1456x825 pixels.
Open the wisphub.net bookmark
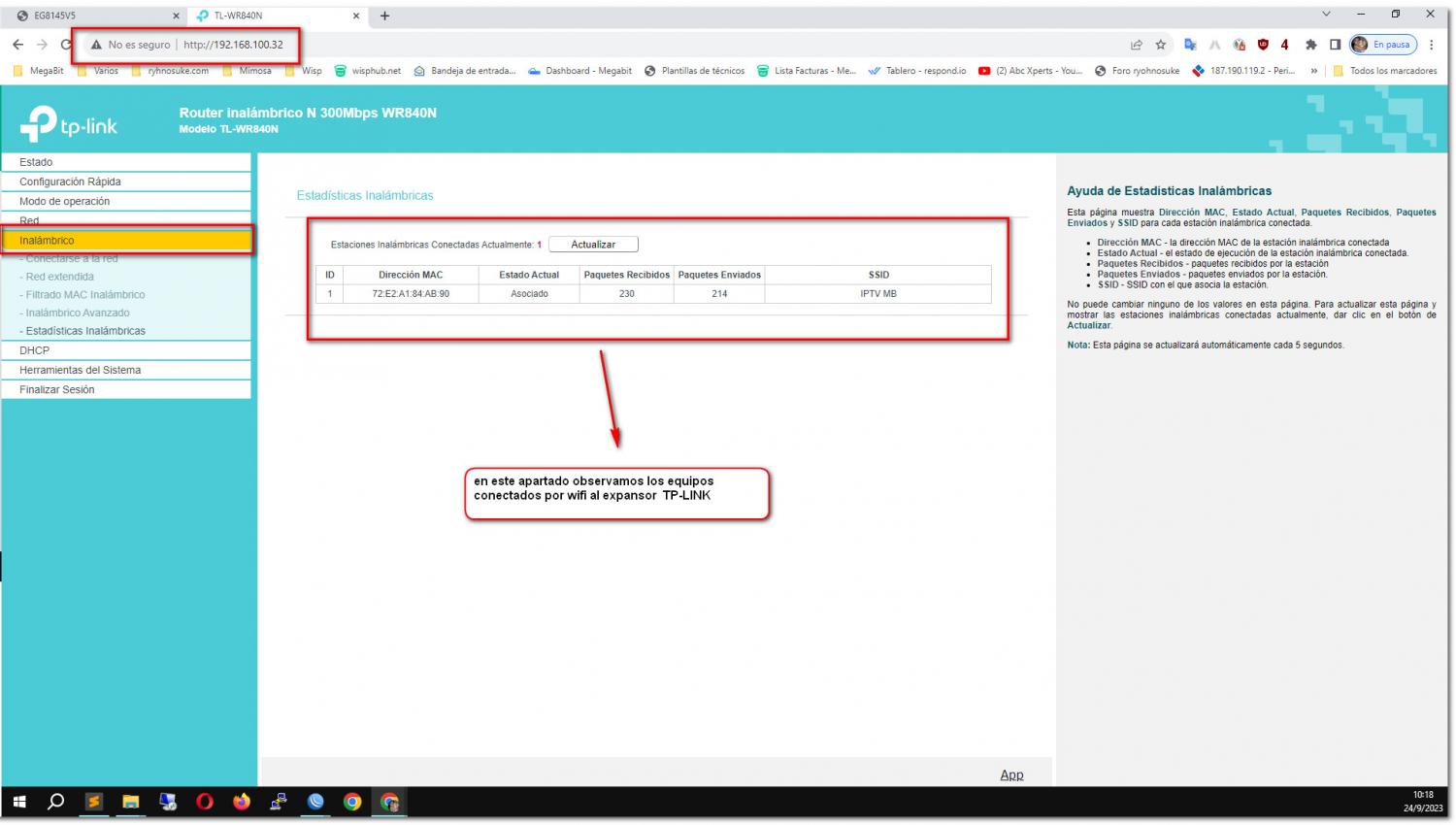tap(368, 71)
